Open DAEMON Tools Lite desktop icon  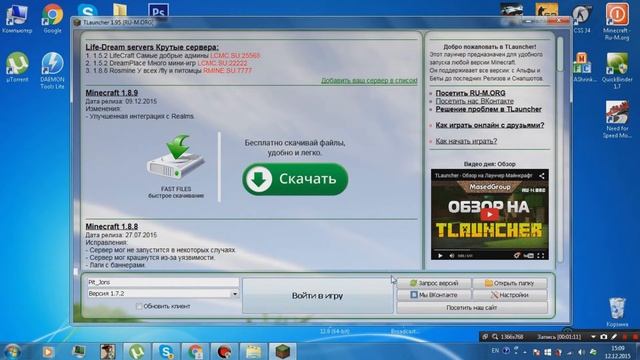[x=52, y=70]
